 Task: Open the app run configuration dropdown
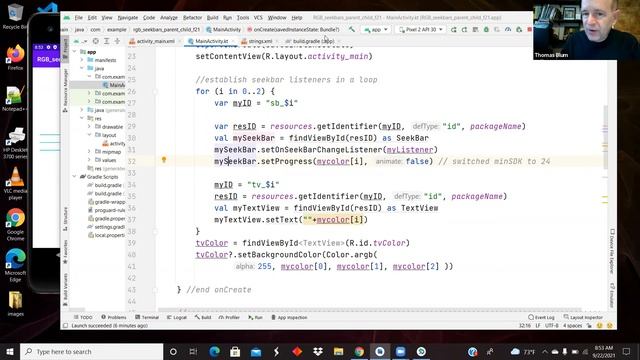click(376, 29)
